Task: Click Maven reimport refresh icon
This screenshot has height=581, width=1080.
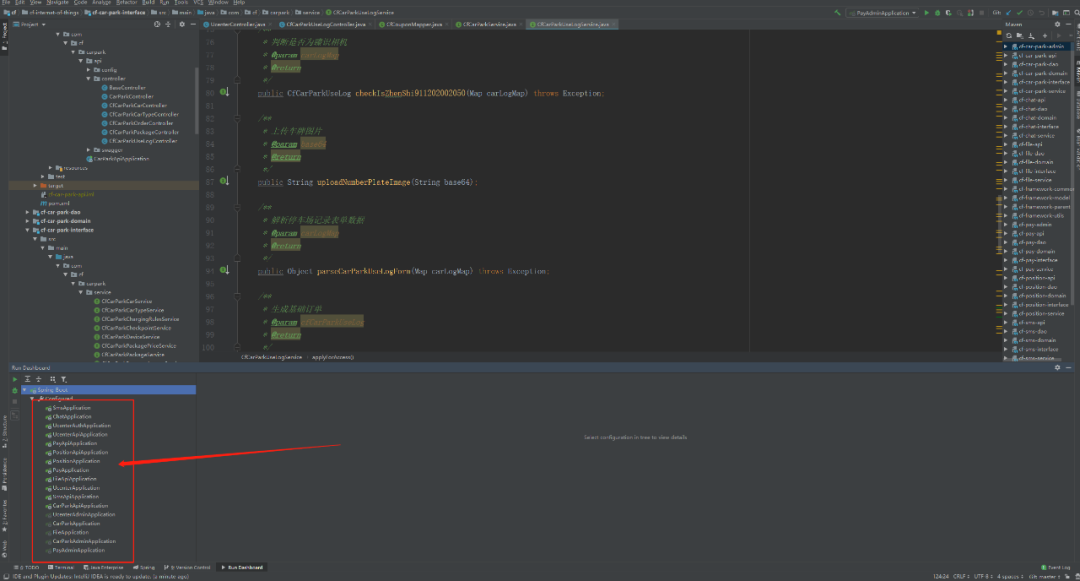Action: click(1009, 36)
